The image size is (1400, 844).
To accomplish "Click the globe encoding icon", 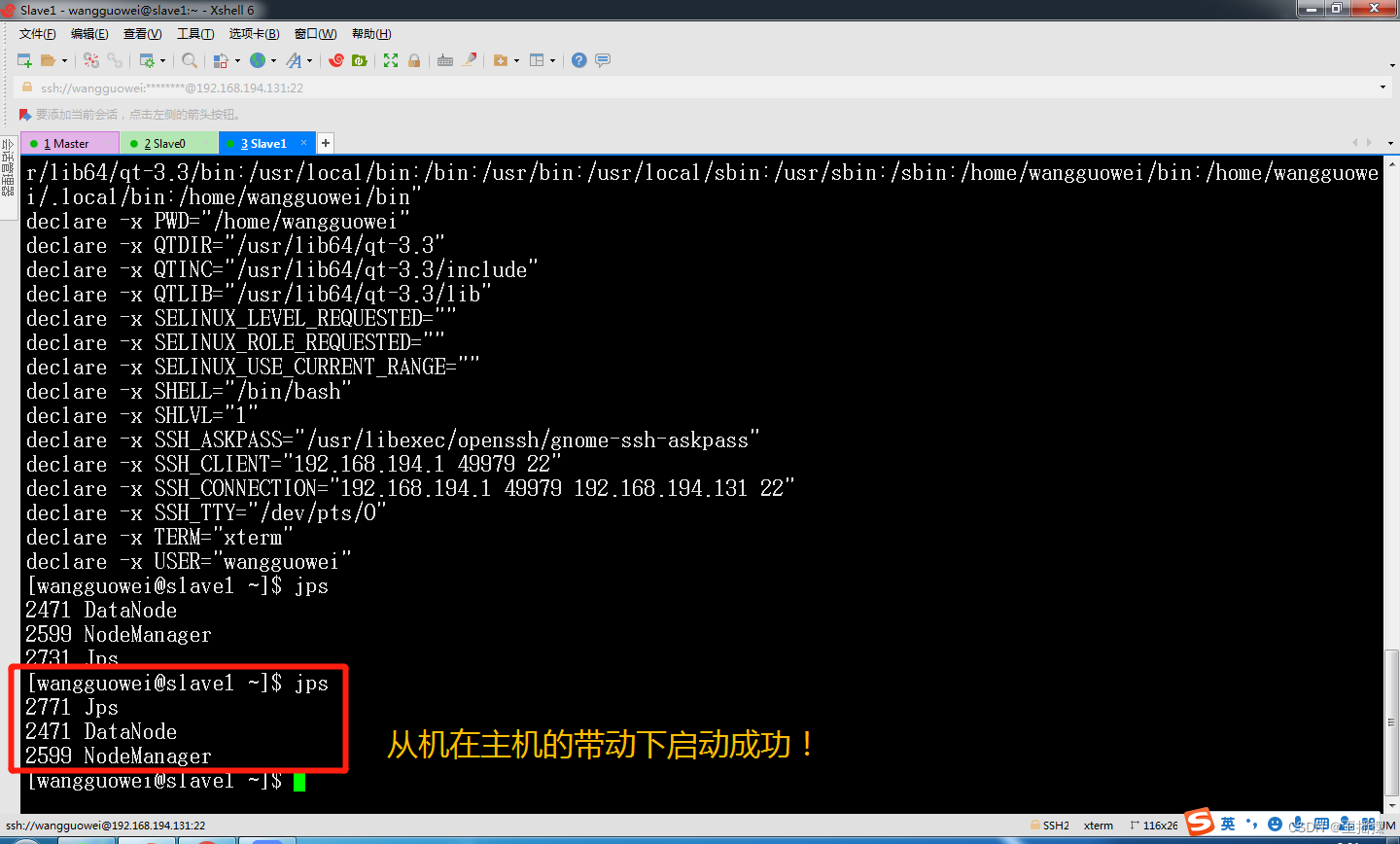I will click(258, 60).
